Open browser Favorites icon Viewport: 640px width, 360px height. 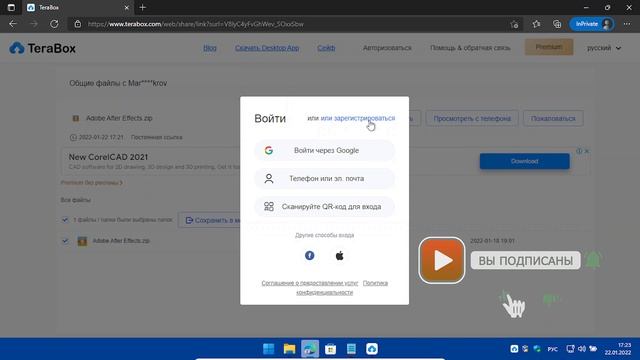click(536, 24)
